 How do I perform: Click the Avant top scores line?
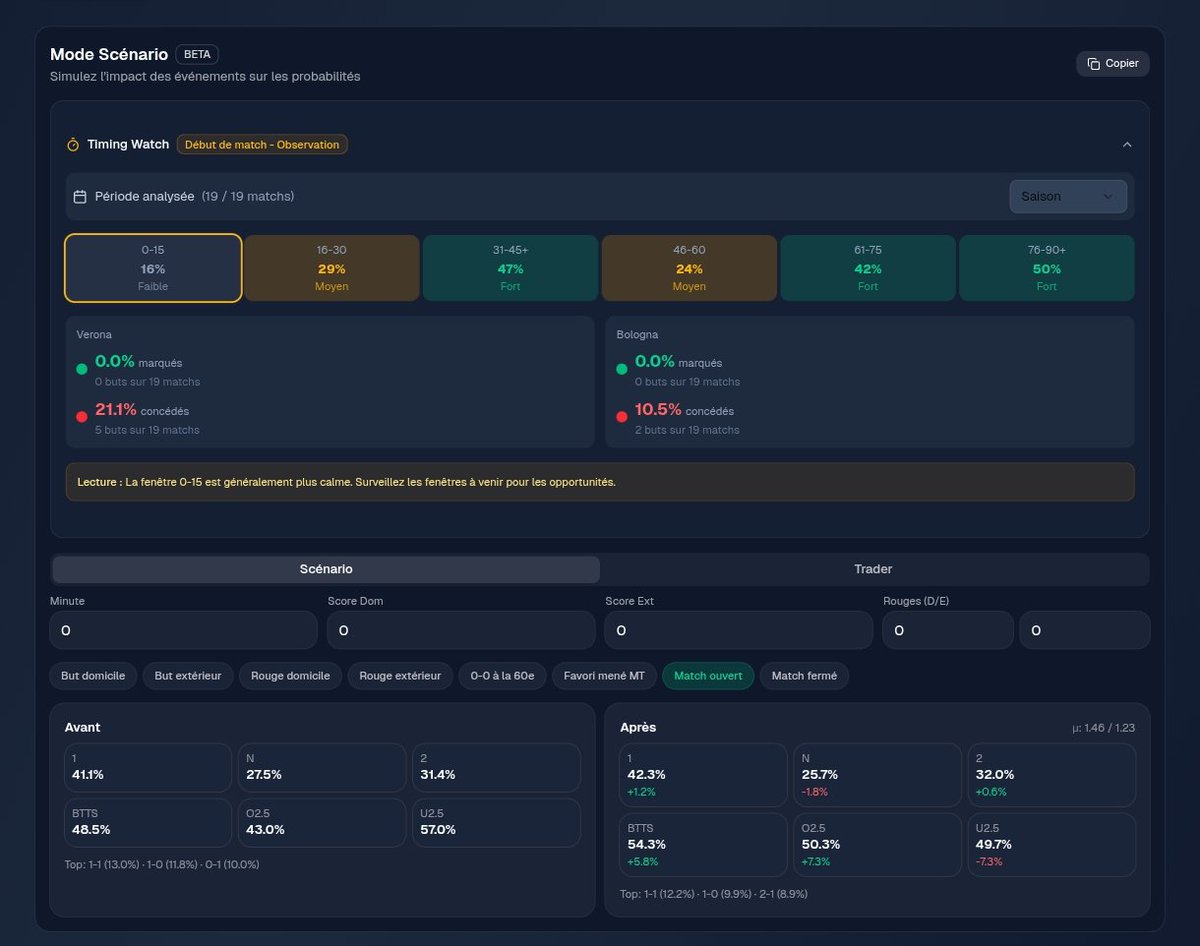(162, 864)
